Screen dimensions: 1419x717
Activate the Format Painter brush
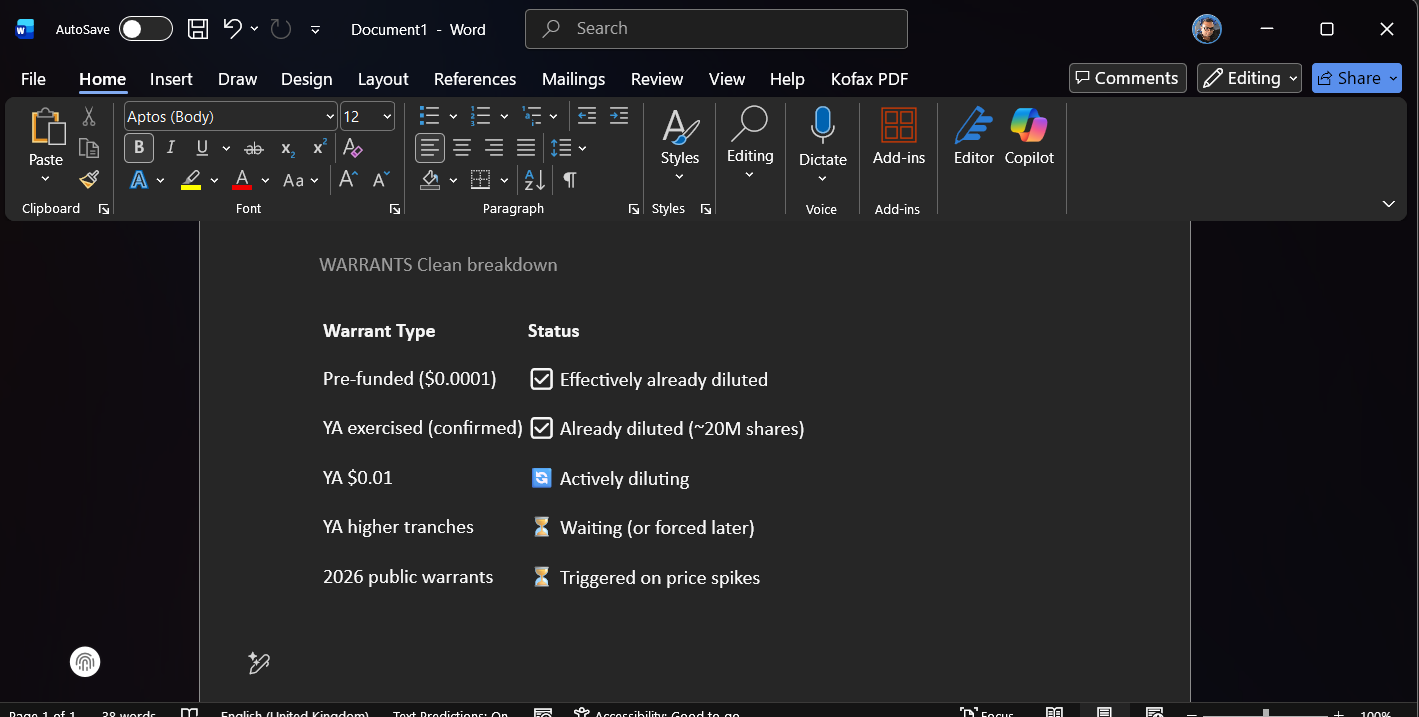[x=89, y=179]
